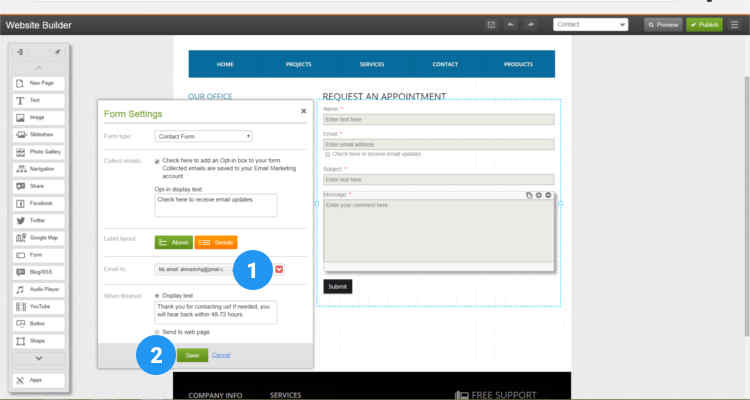The height and width of the screenshot is (400, 750).
Task: Duplicate the Message field using copy icon
Action: 529,195
